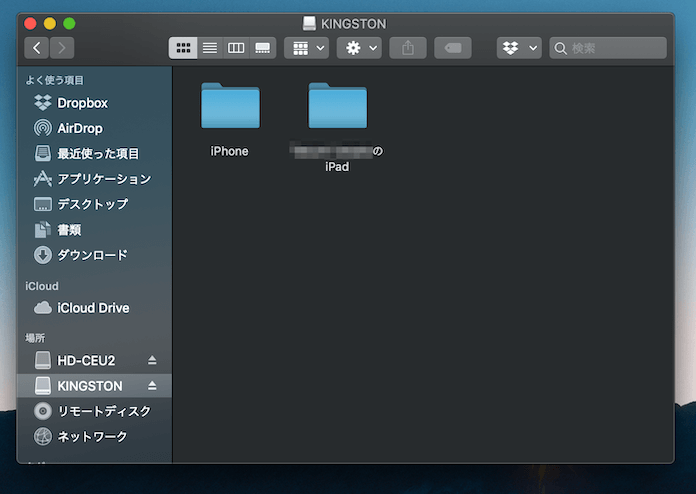This screenshot has height=494, width=696.
Task: Open the Dropbox toolbar dropdown
Action: point(519,48)
